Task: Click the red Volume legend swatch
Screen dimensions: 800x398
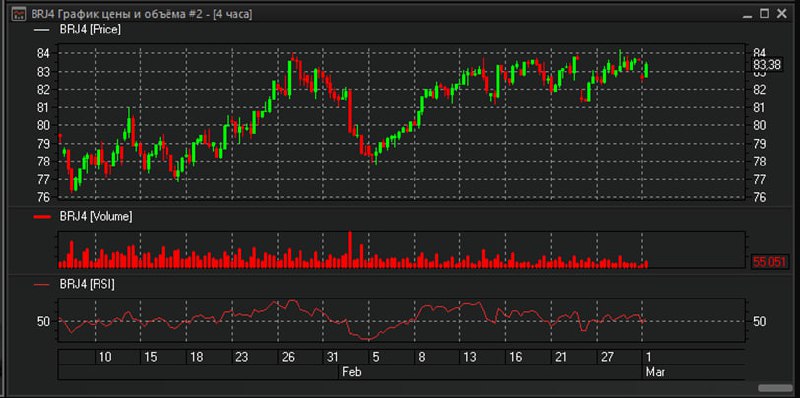Action: coord(42,217)
